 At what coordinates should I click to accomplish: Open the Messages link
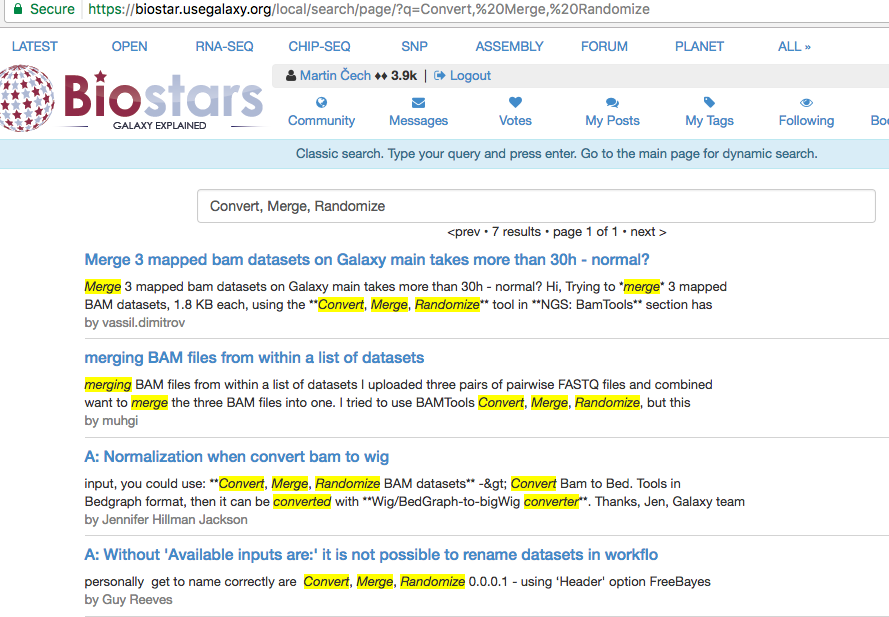(418, 120)
